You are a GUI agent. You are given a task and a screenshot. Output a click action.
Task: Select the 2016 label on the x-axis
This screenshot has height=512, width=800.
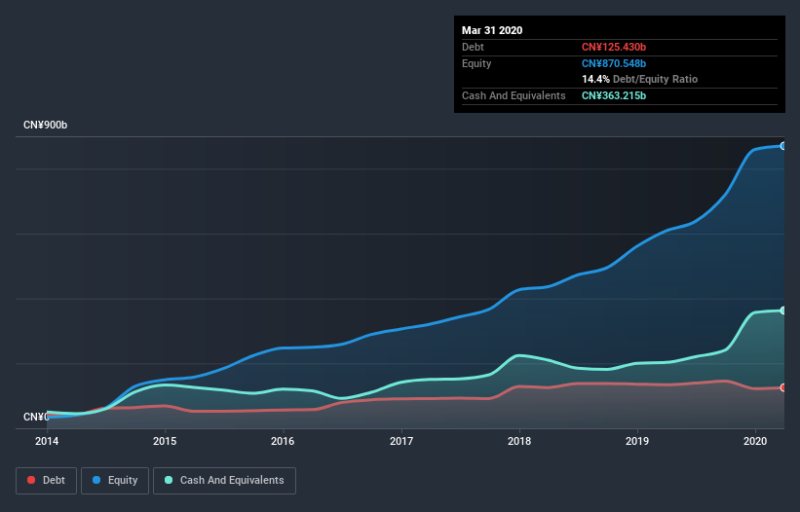coord(283,441)
